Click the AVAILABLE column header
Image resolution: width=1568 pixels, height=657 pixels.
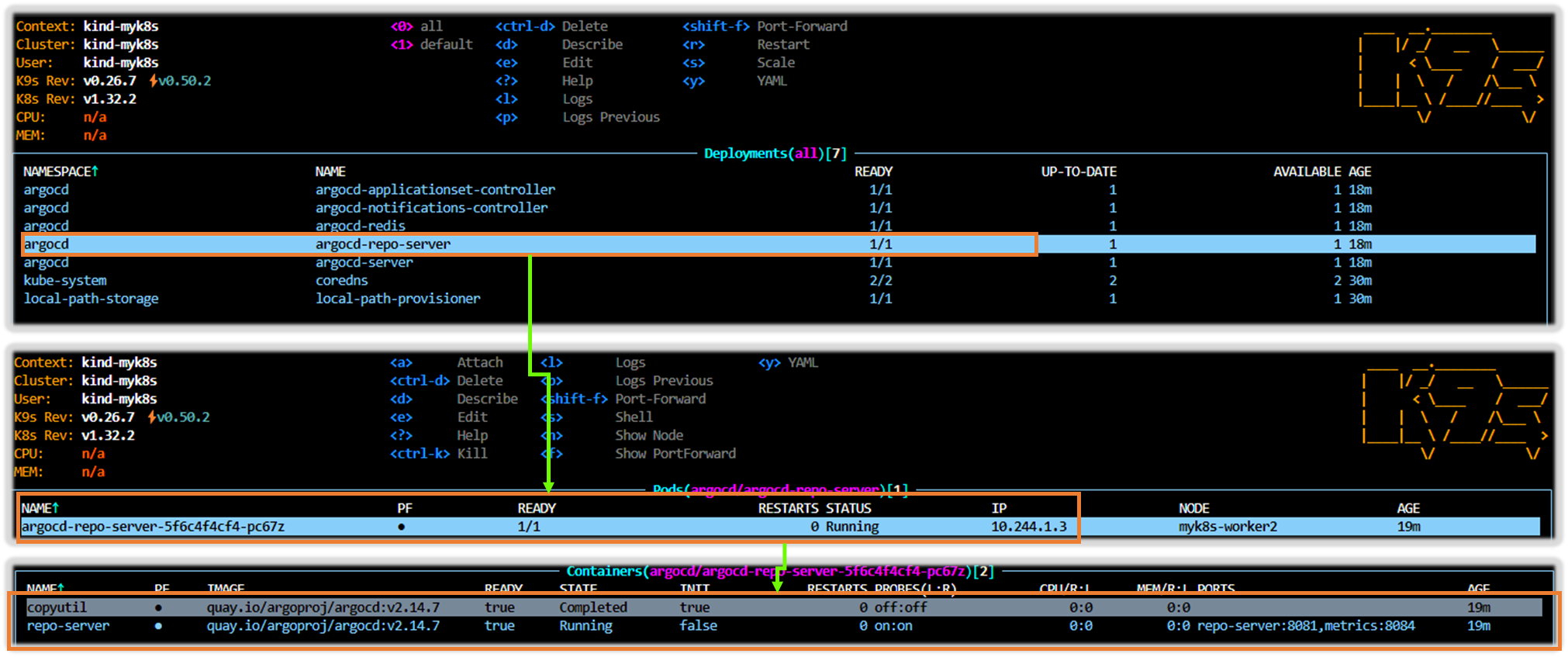point(1307,171)
